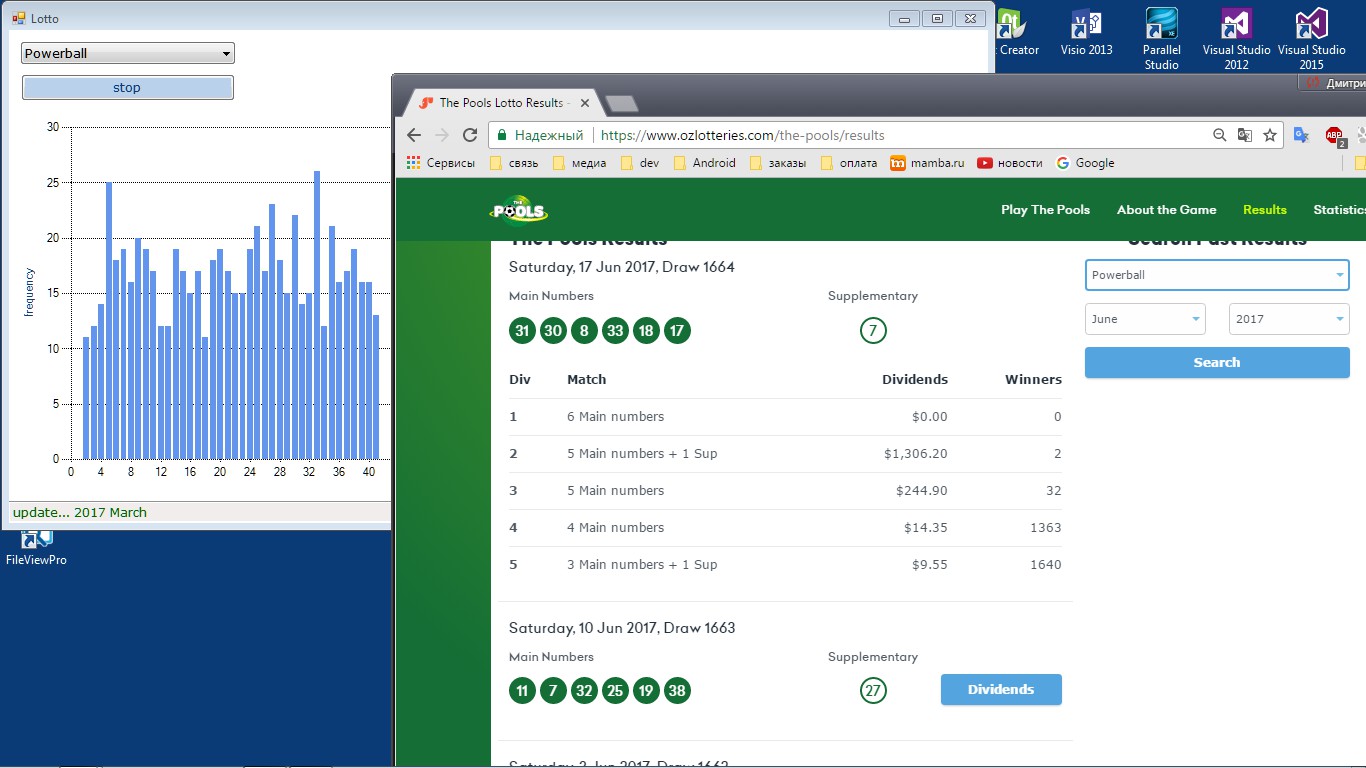The image size is (1366, 768).
Task: Open the June month dropdown
Action: click(x=1145, y=319)
